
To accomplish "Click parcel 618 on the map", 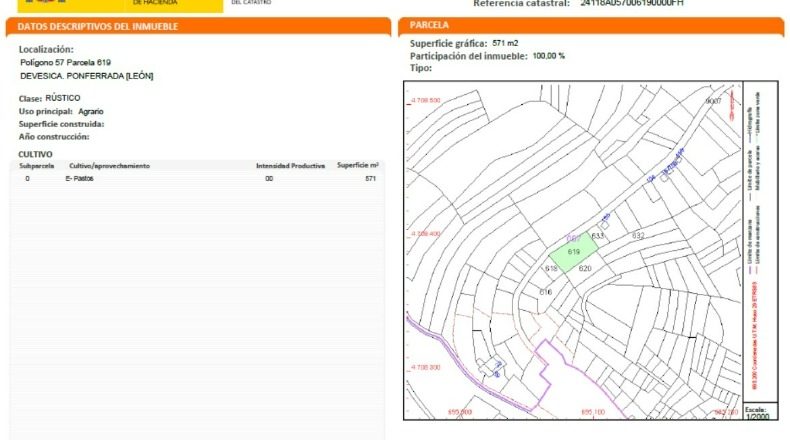I will pyautogui.click(x=551, y=269).
